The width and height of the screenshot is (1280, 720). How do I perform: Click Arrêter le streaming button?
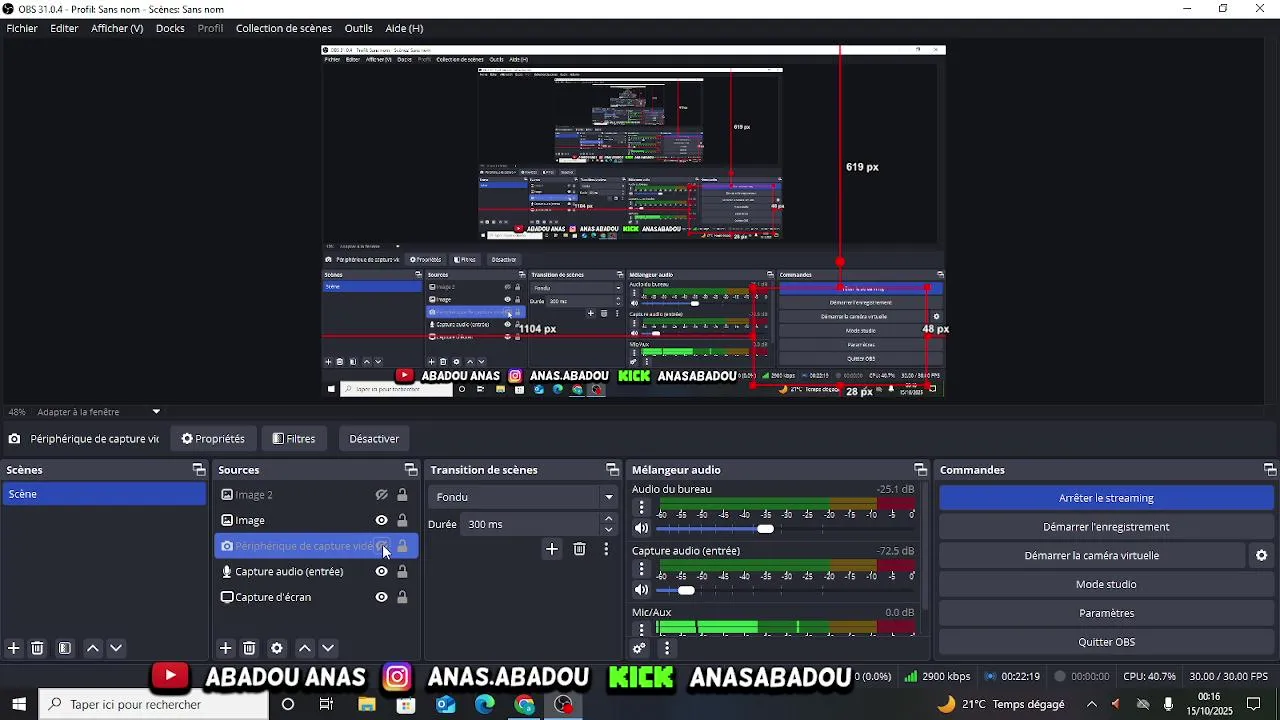click(1106, 498)
